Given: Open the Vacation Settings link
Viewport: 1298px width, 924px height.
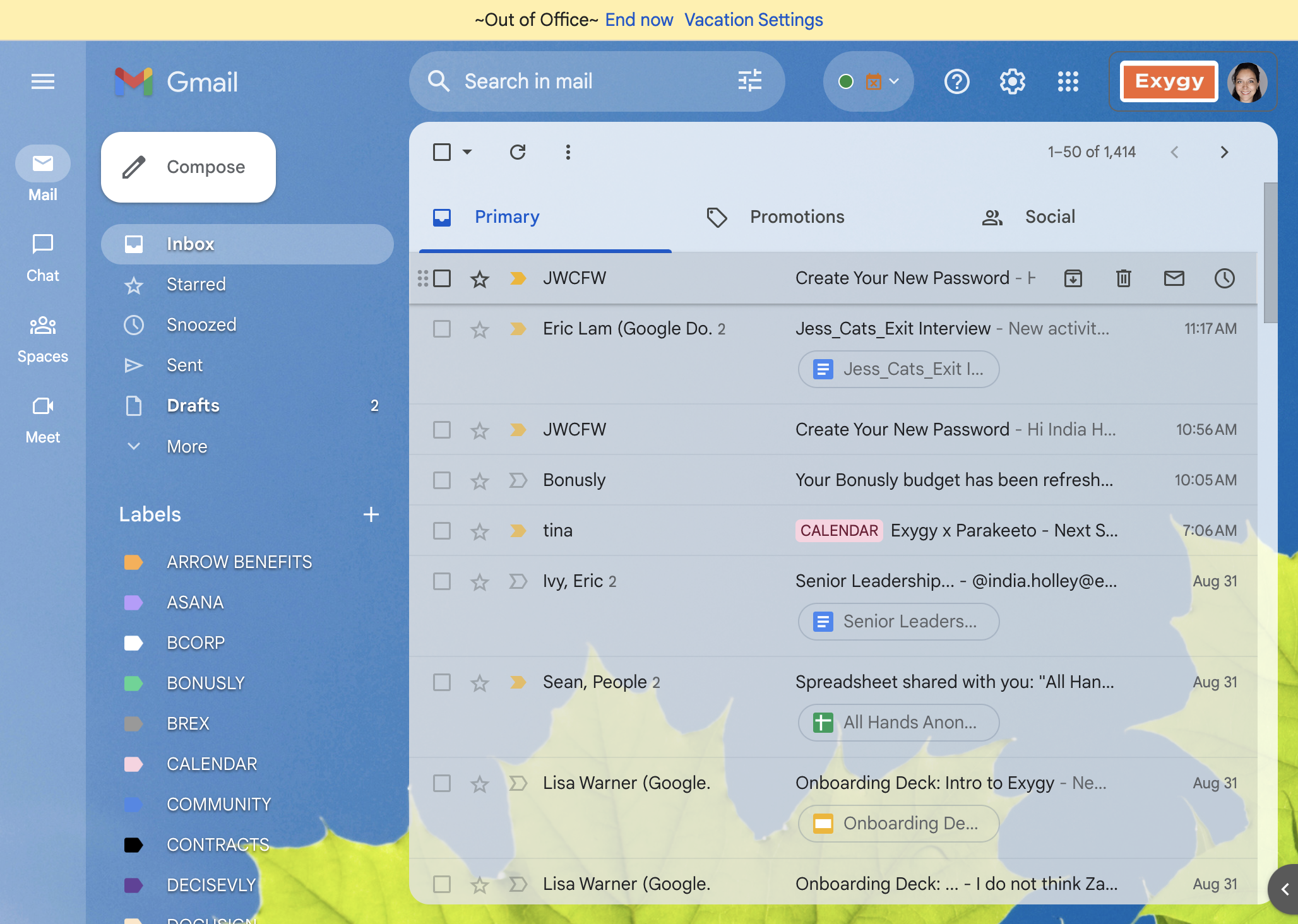Looking at the screenshot, I should click(754, 20).
